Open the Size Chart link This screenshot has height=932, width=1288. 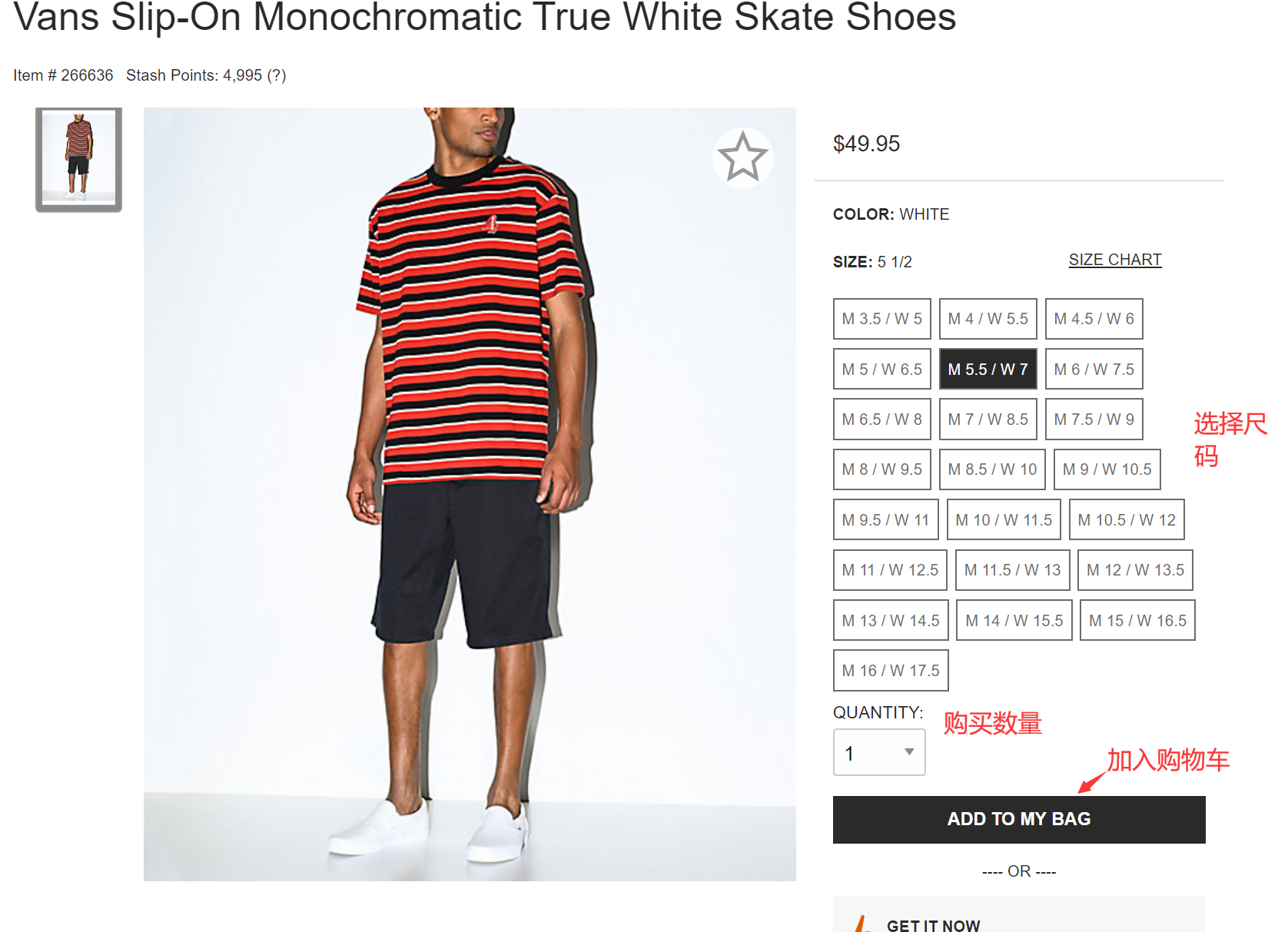pyautogui.click(x=1114, y=260)
